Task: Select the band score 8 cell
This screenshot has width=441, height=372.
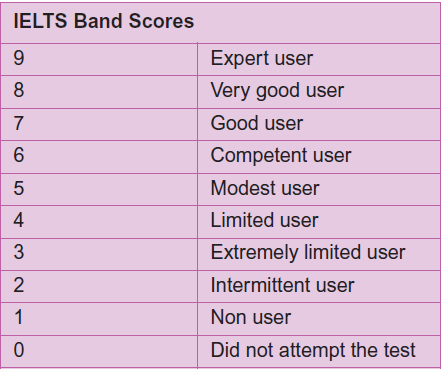Action: point(99,92)
